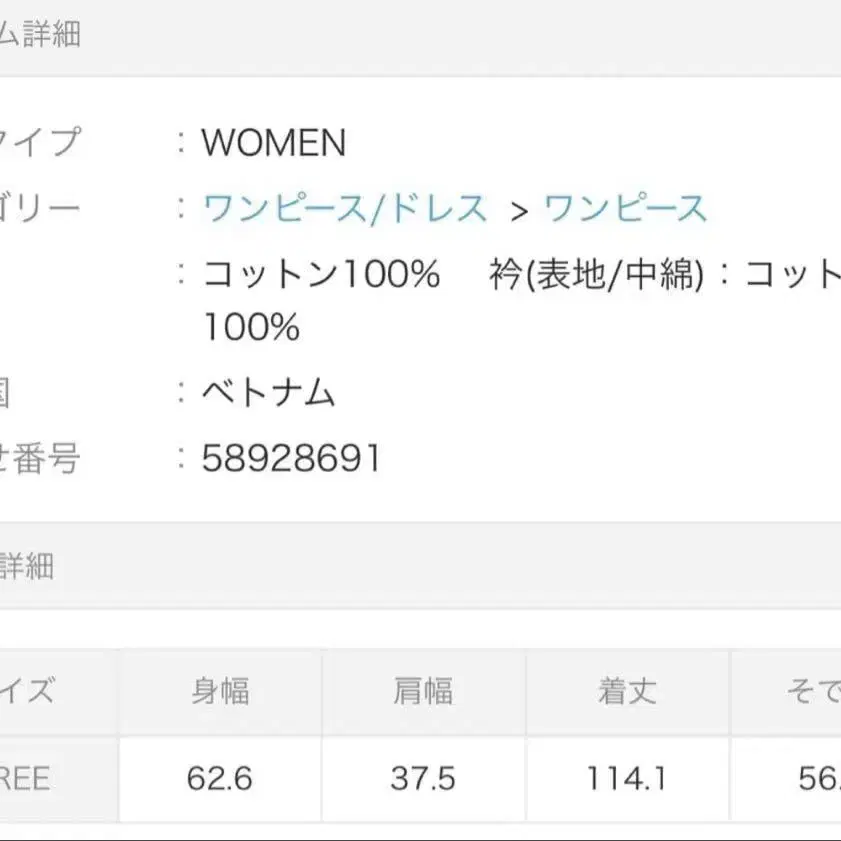
Task: Select the 62.6 body width cell
Action: pyautogui.click(x=220, y=779)
